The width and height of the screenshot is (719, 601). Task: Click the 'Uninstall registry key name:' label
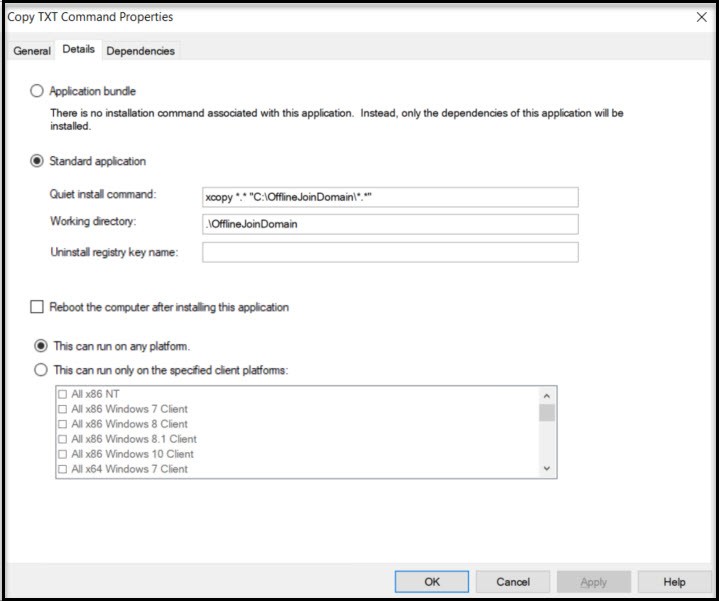click(114, 252)
